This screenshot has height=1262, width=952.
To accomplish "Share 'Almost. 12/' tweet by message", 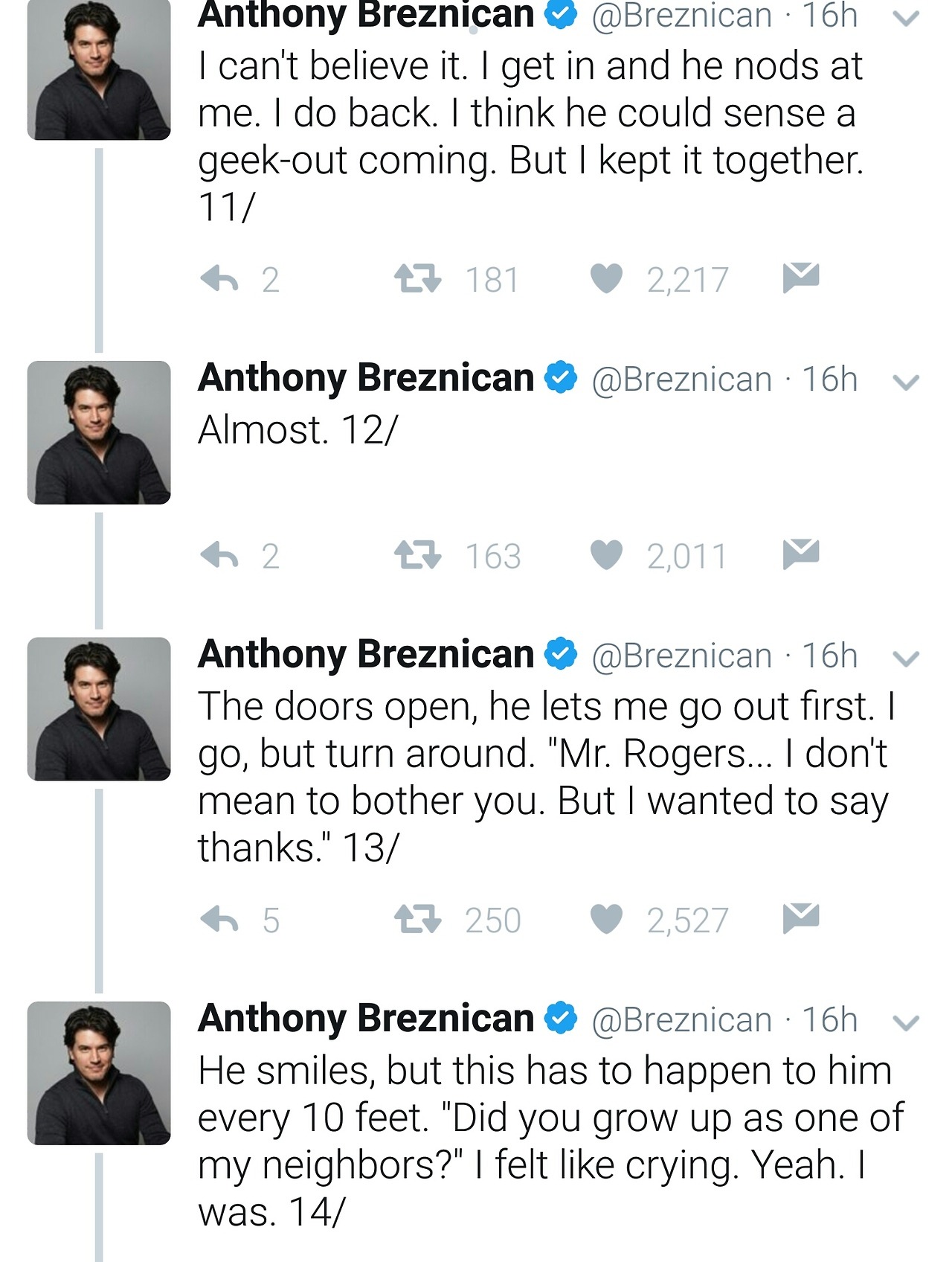I will click(801, 554).
